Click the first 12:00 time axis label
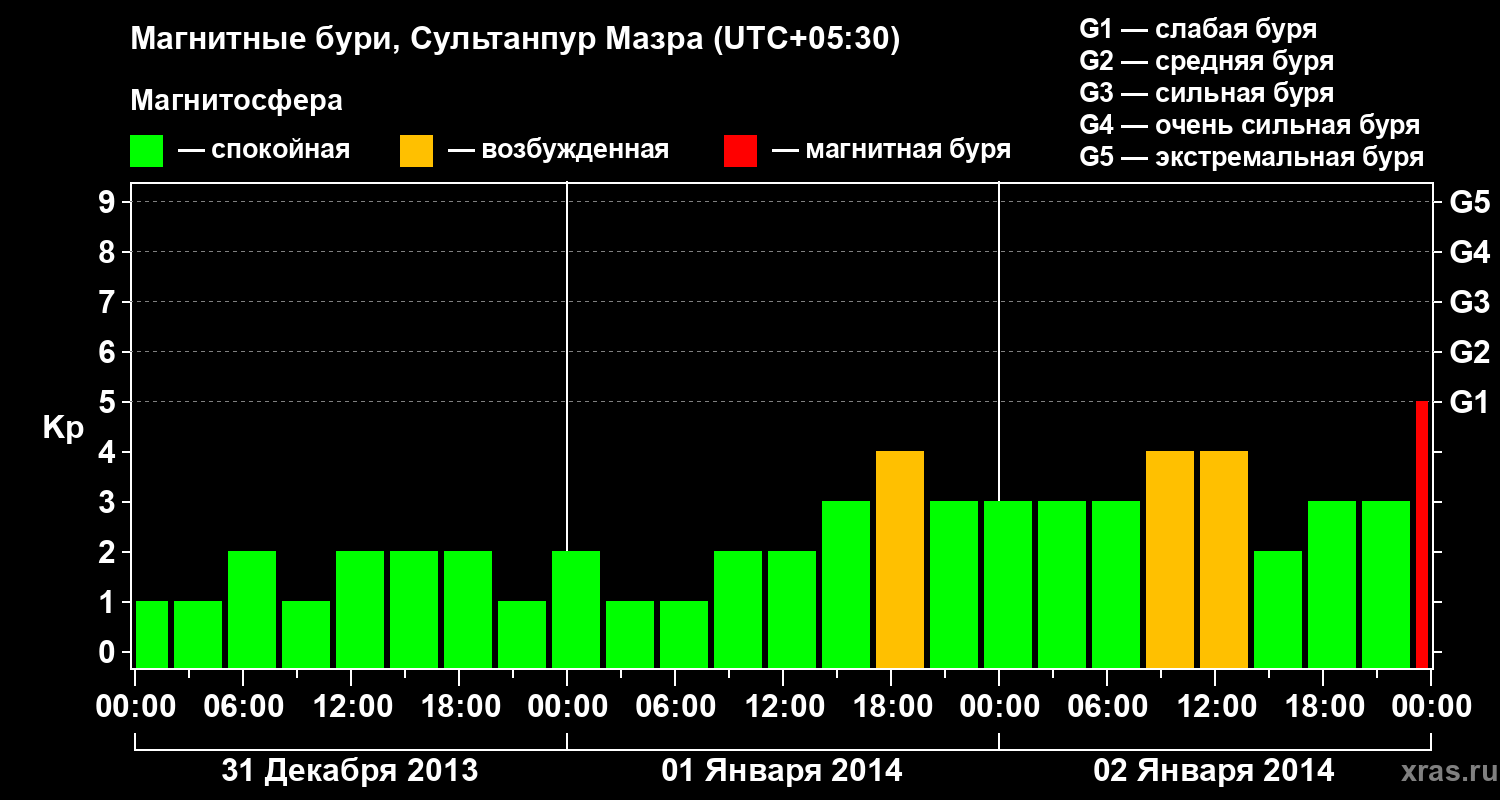The height and width of the screenshot is (800, 1500). point(353,706)
